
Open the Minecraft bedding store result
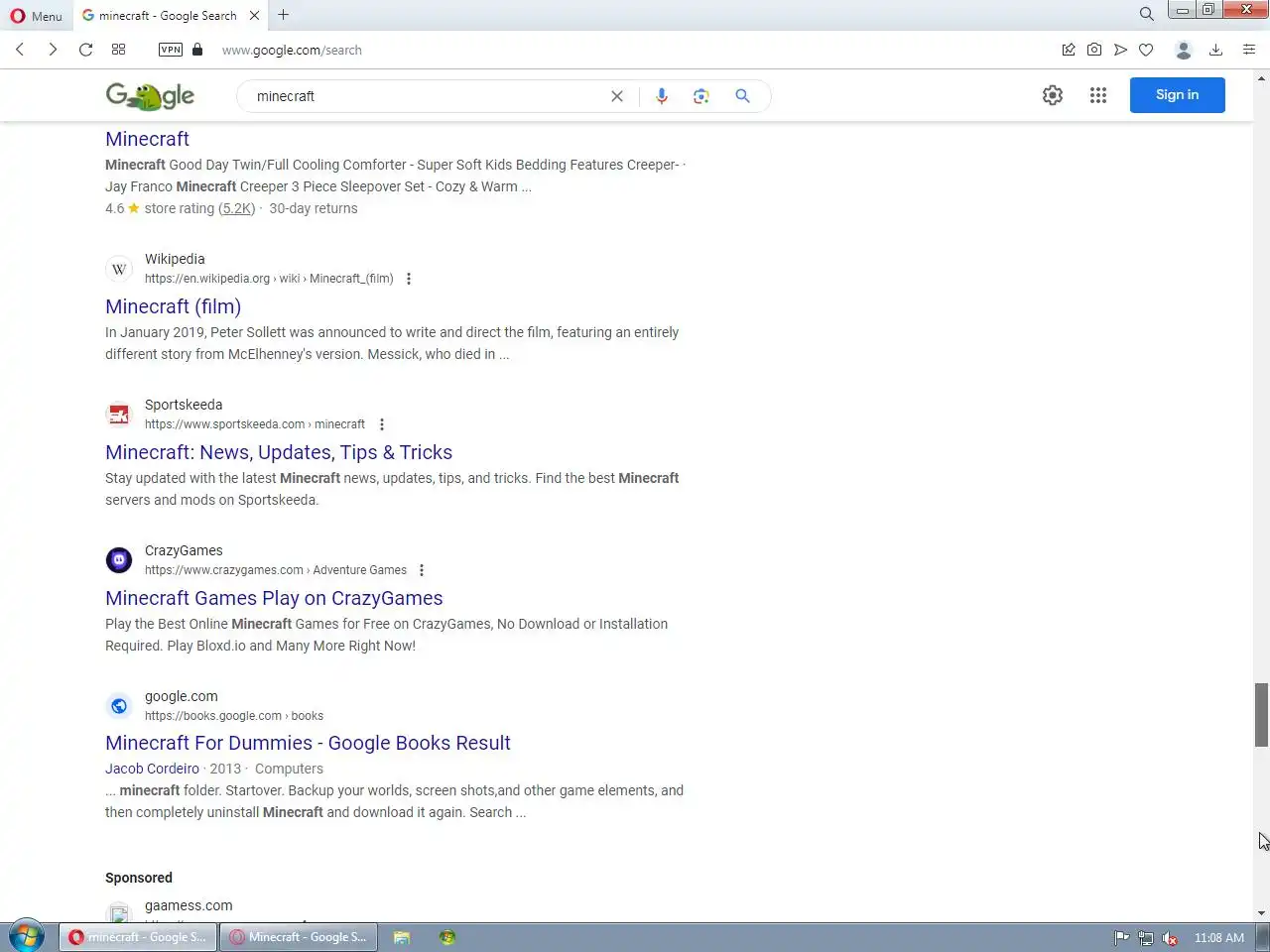click(x=147, y=139)
